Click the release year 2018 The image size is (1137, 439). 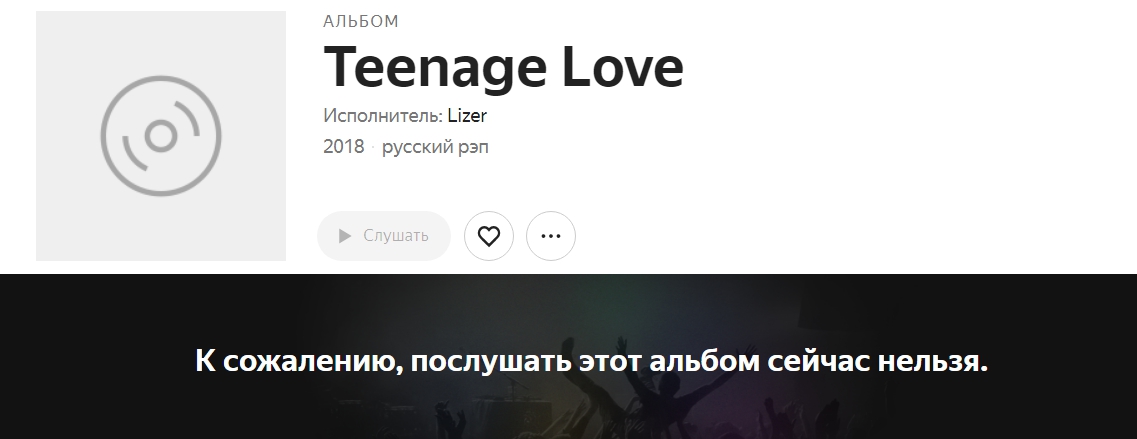344,147
